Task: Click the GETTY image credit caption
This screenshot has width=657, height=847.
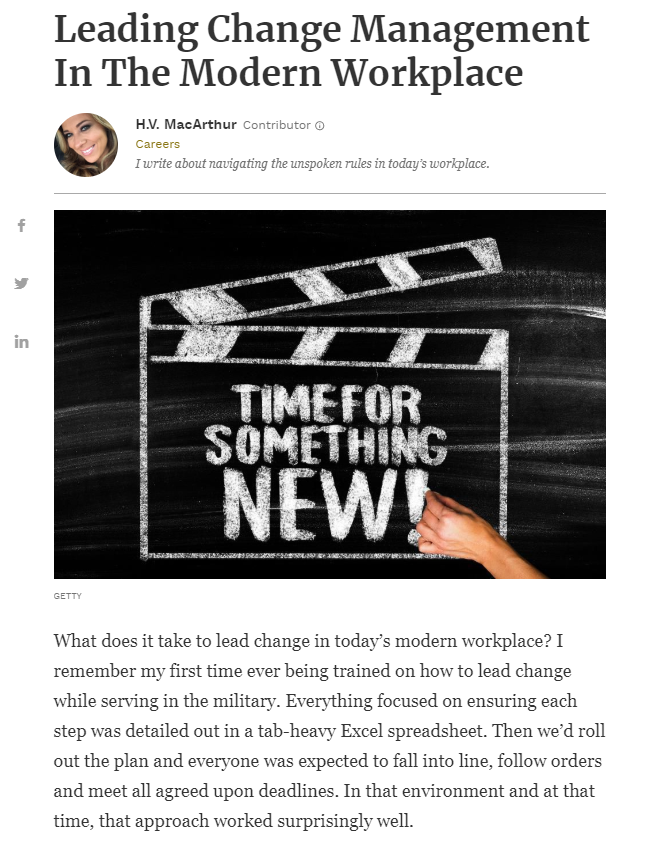Action: 68,596
